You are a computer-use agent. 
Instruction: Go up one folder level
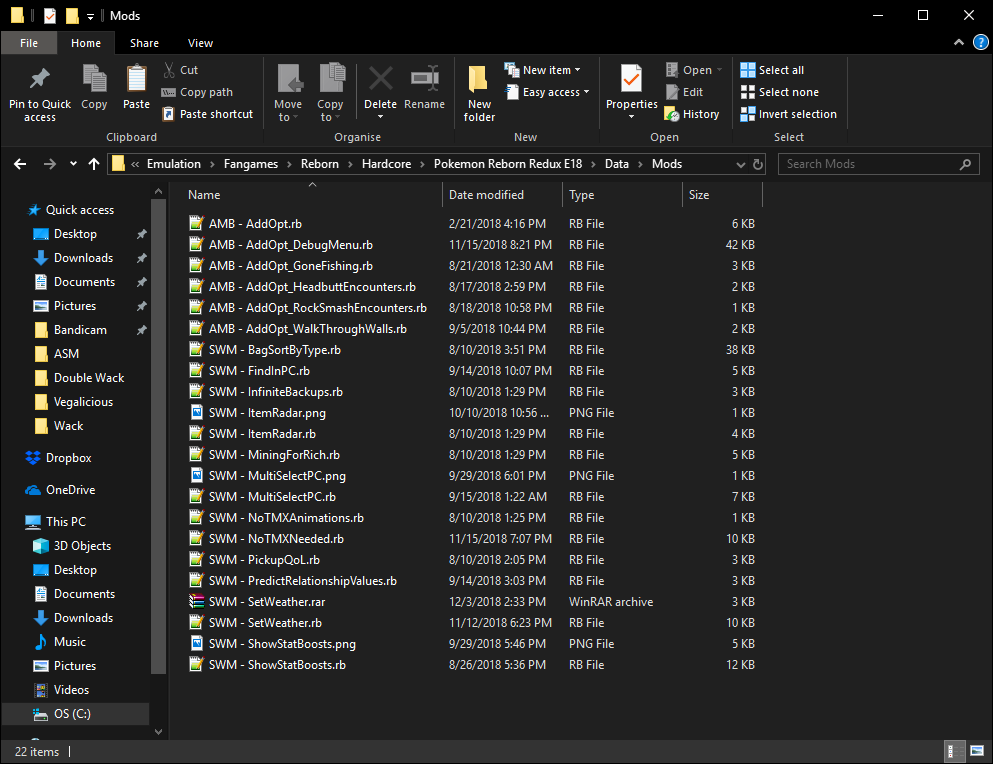pyautogui.click(x=94, y=164)
